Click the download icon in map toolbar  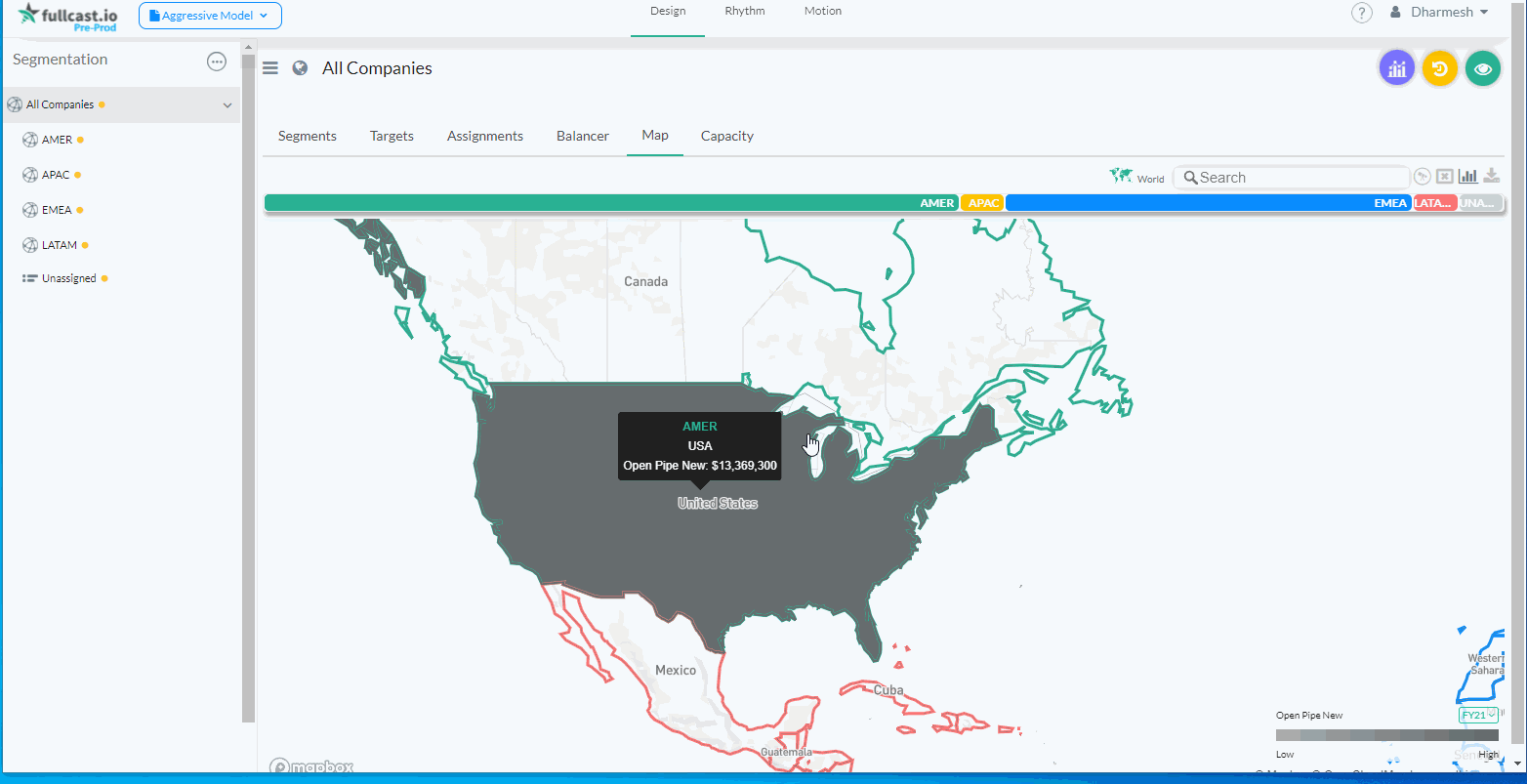pyautogui.click(x=1491, y=176)
